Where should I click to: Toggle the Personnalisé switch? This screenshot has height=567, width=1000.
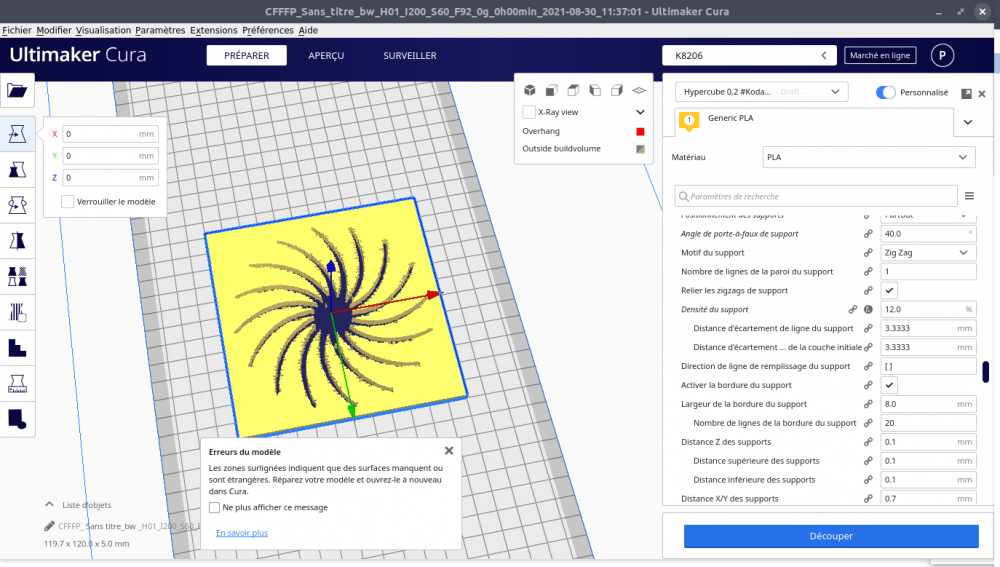click(885, 92)
